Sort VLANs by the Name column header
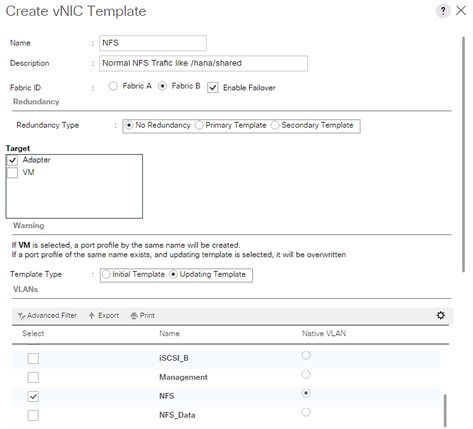 pyautogui.click(x=169, y=334)
